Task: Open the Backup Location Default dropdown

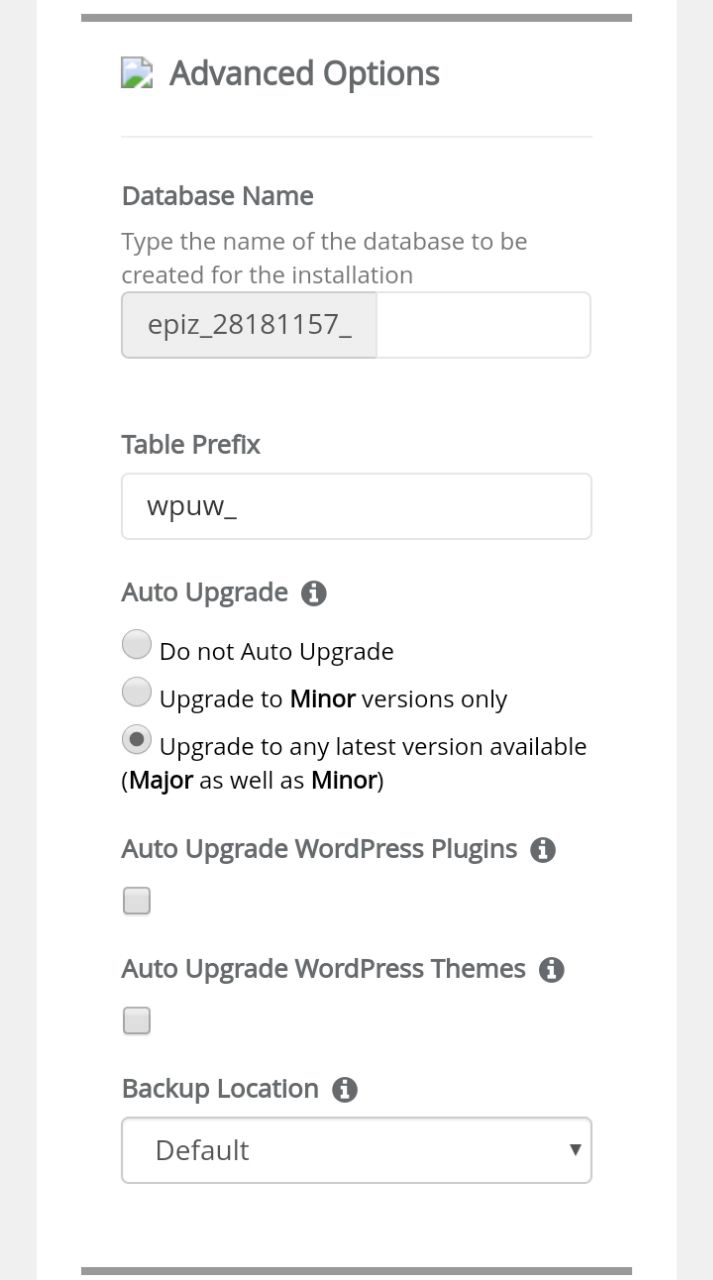Action: coord(356,1150)
